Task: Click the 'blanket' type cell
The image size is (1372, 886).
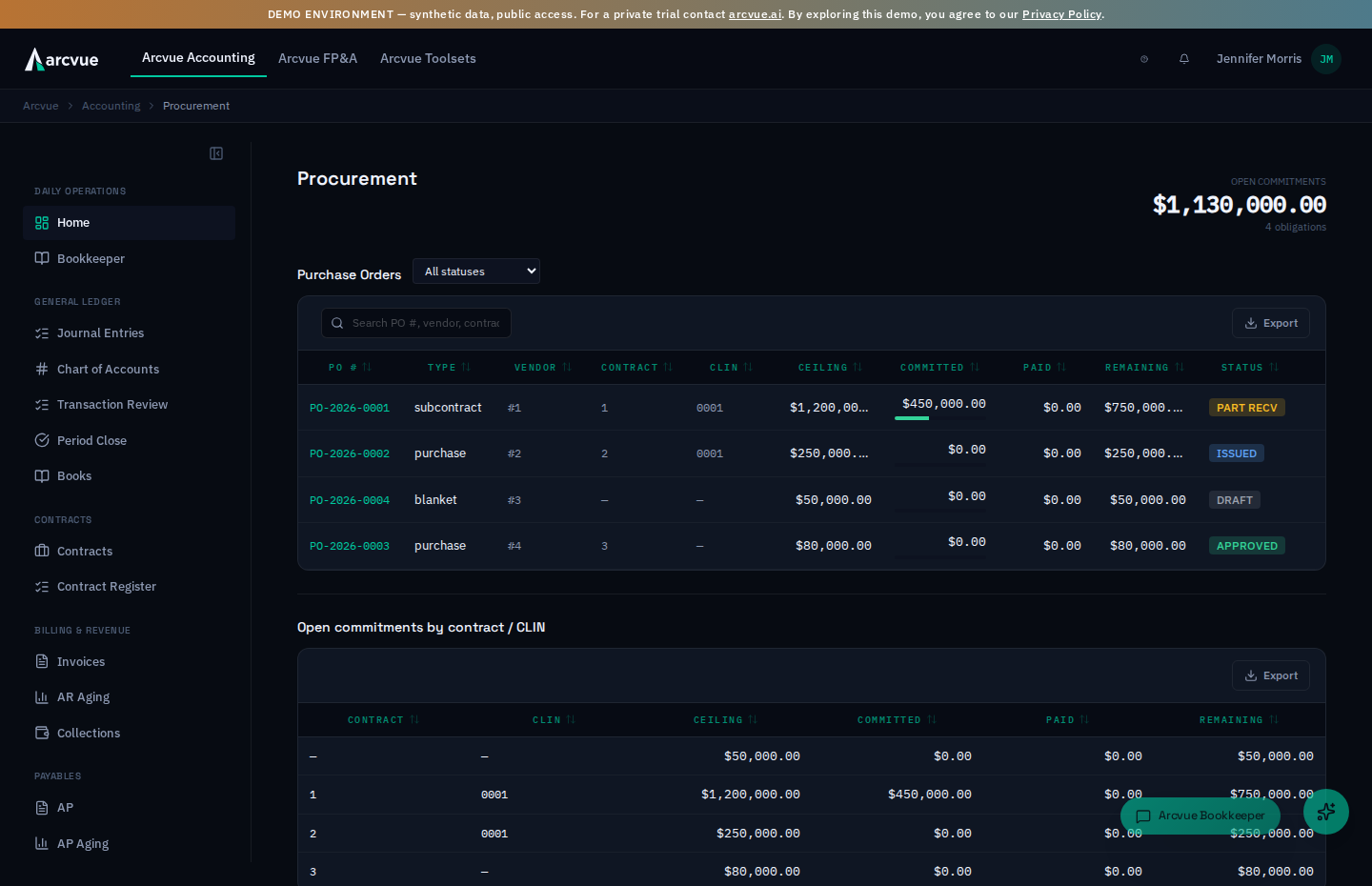Action: (435, 500)
